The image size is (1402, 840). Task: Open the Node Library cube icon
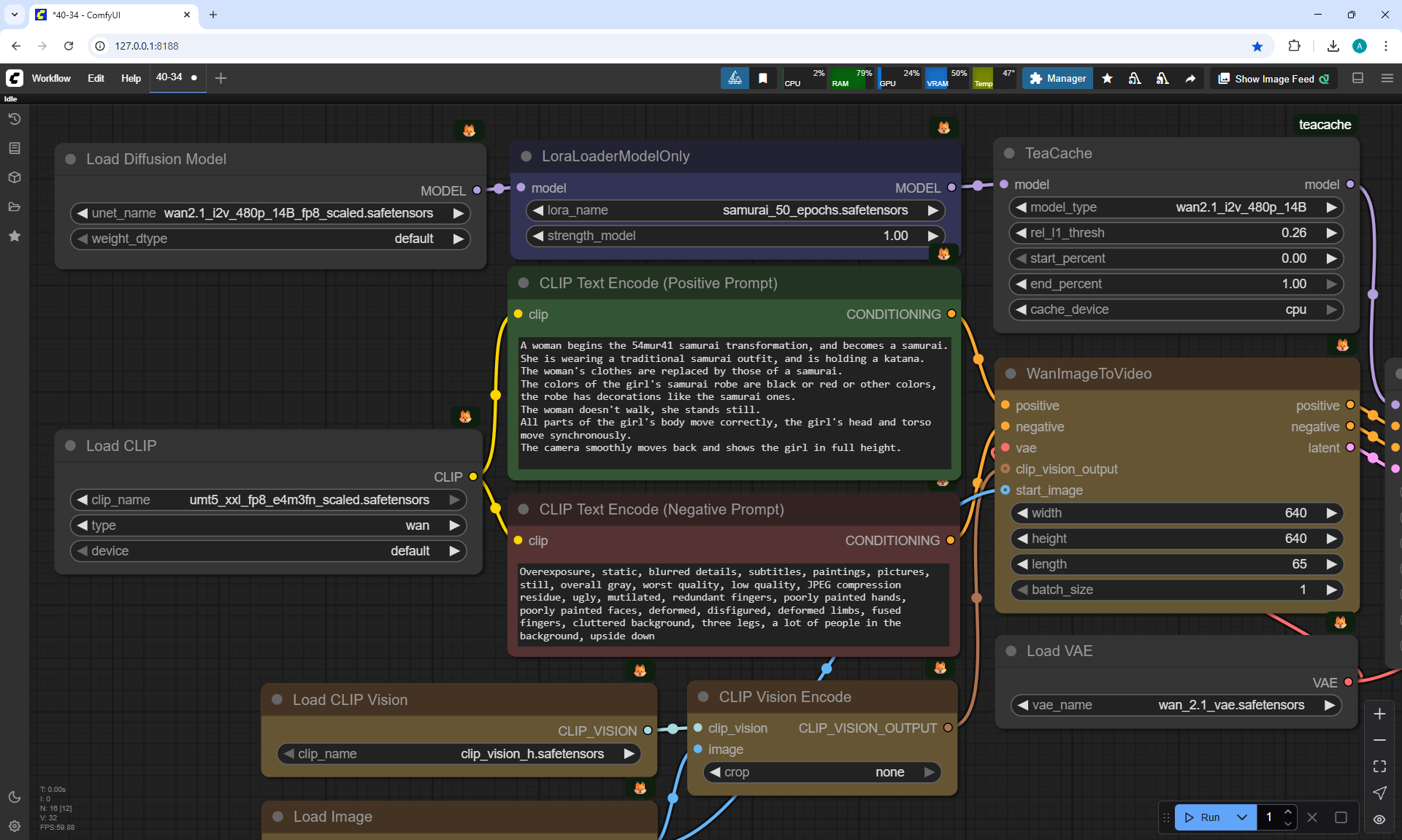pyautogui.click(x=15, y=177)
